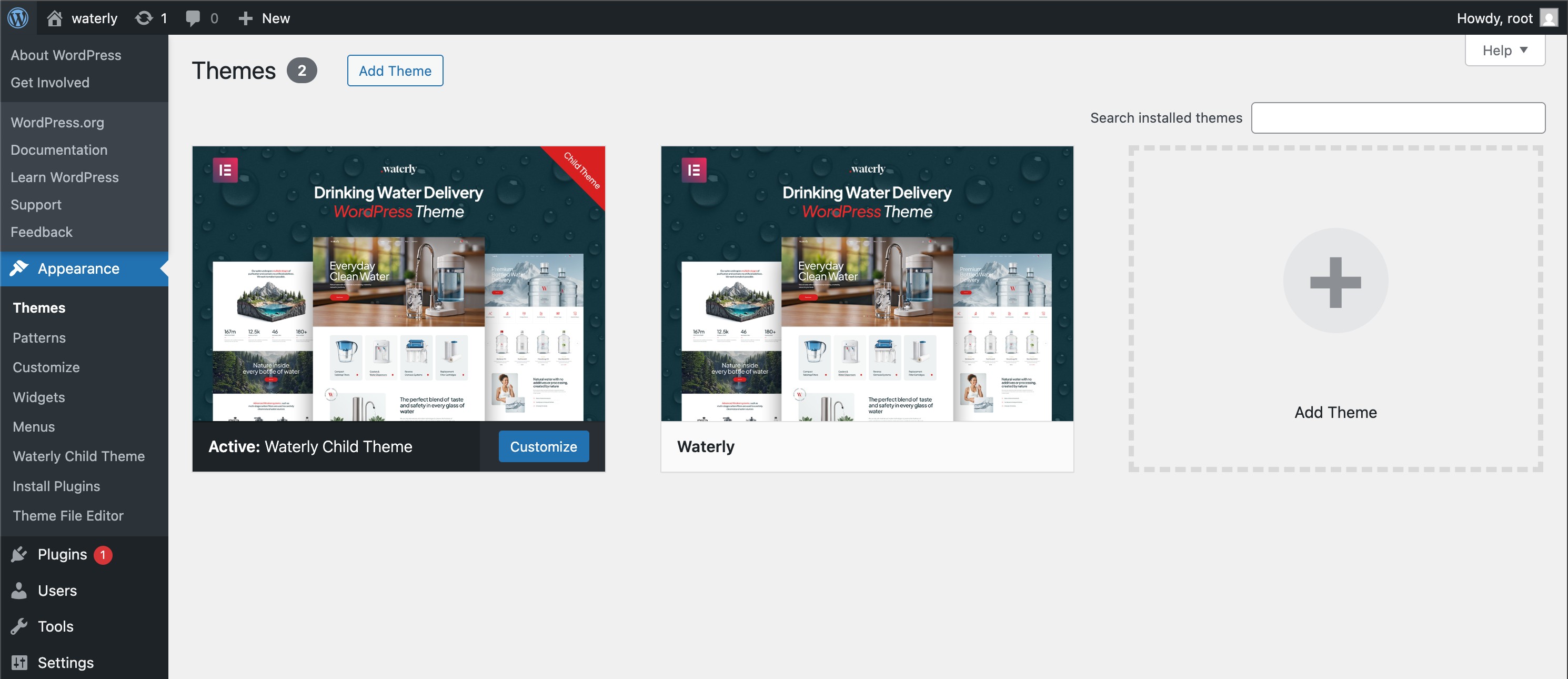Click the Settings sliders icon
Image resolution: width=1568 pixels, height=679 pixels.
pos(19,662)
